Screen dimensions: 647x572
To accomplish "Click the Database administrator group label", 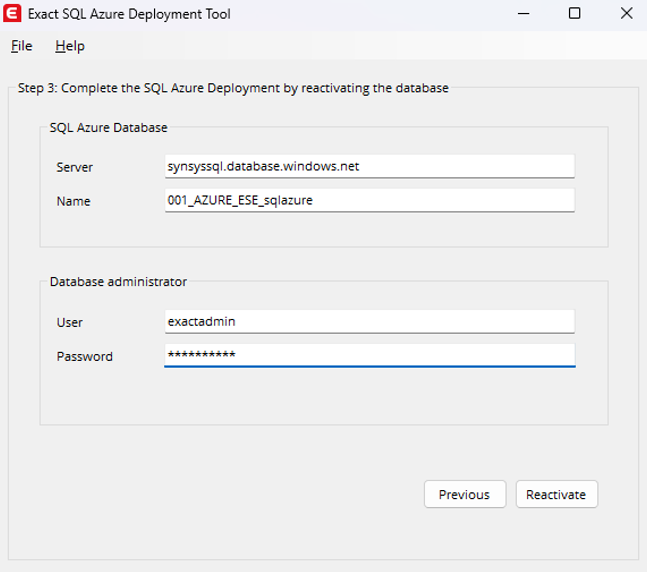I will tap(118, 282).
